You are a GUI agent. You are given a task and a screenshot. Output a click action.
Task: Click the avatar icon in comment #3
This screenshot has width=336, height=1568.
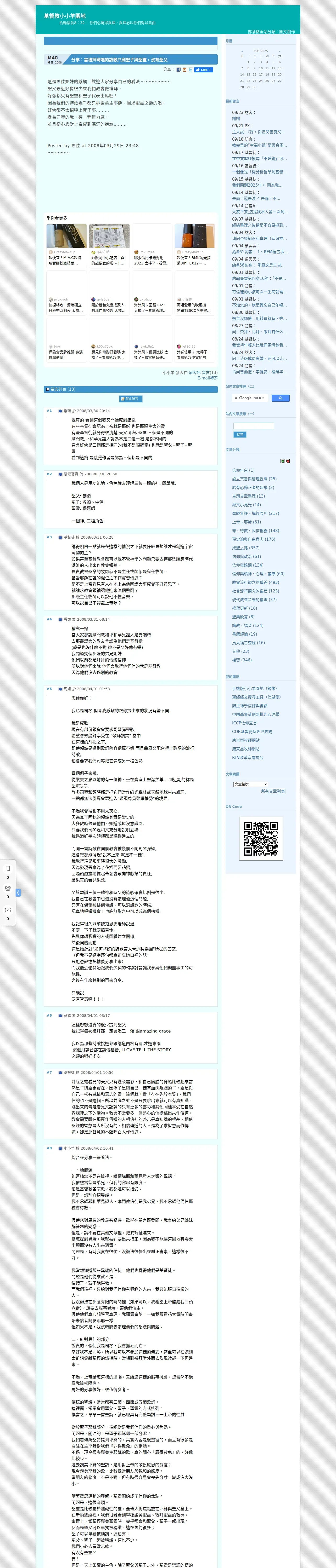[x=61, y=538]
